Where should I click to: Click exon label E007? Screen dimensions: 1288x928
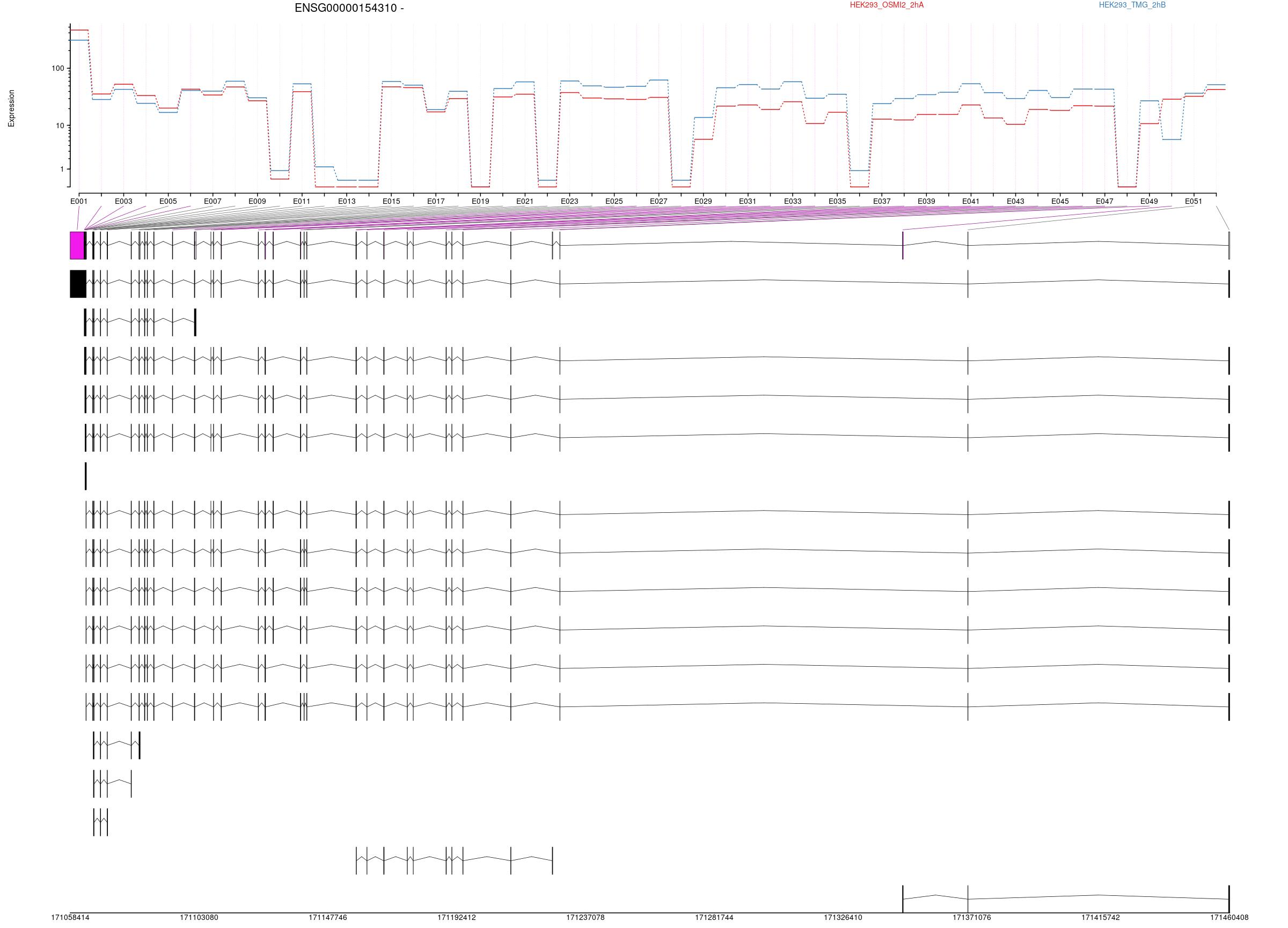(213, 202)
